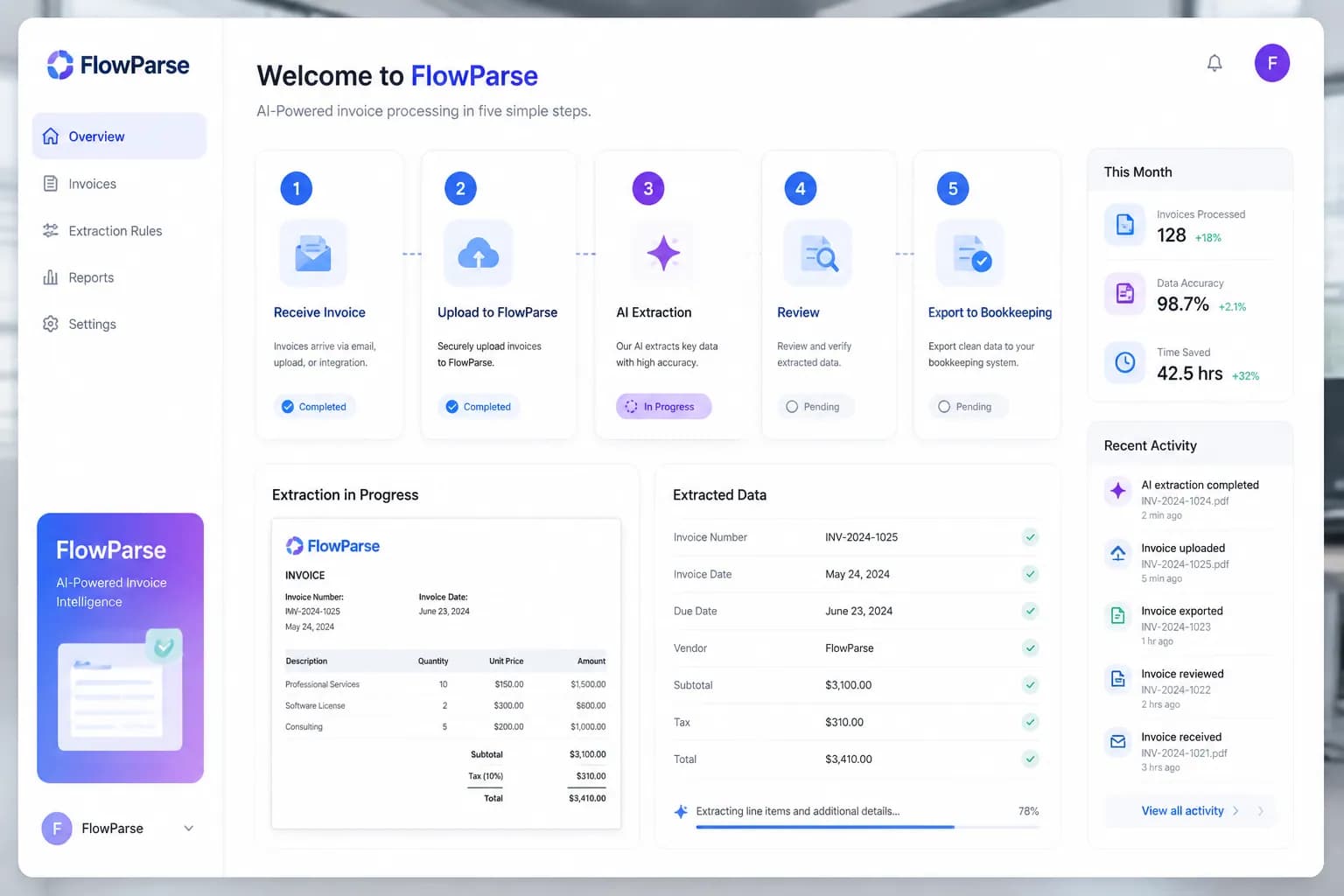The image size is (1344, 896).
Task: Toggle the Due Date verified checkmark
Action: (1030, 611)
